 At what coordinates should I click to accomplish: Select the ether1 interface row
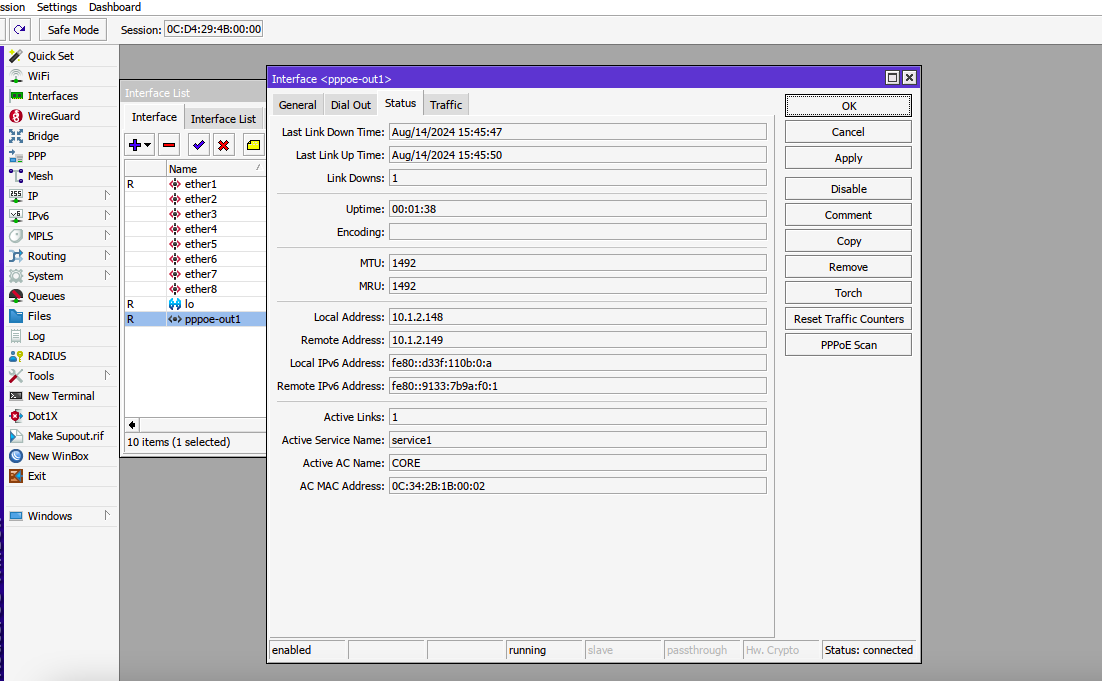(x=195, y=184)
